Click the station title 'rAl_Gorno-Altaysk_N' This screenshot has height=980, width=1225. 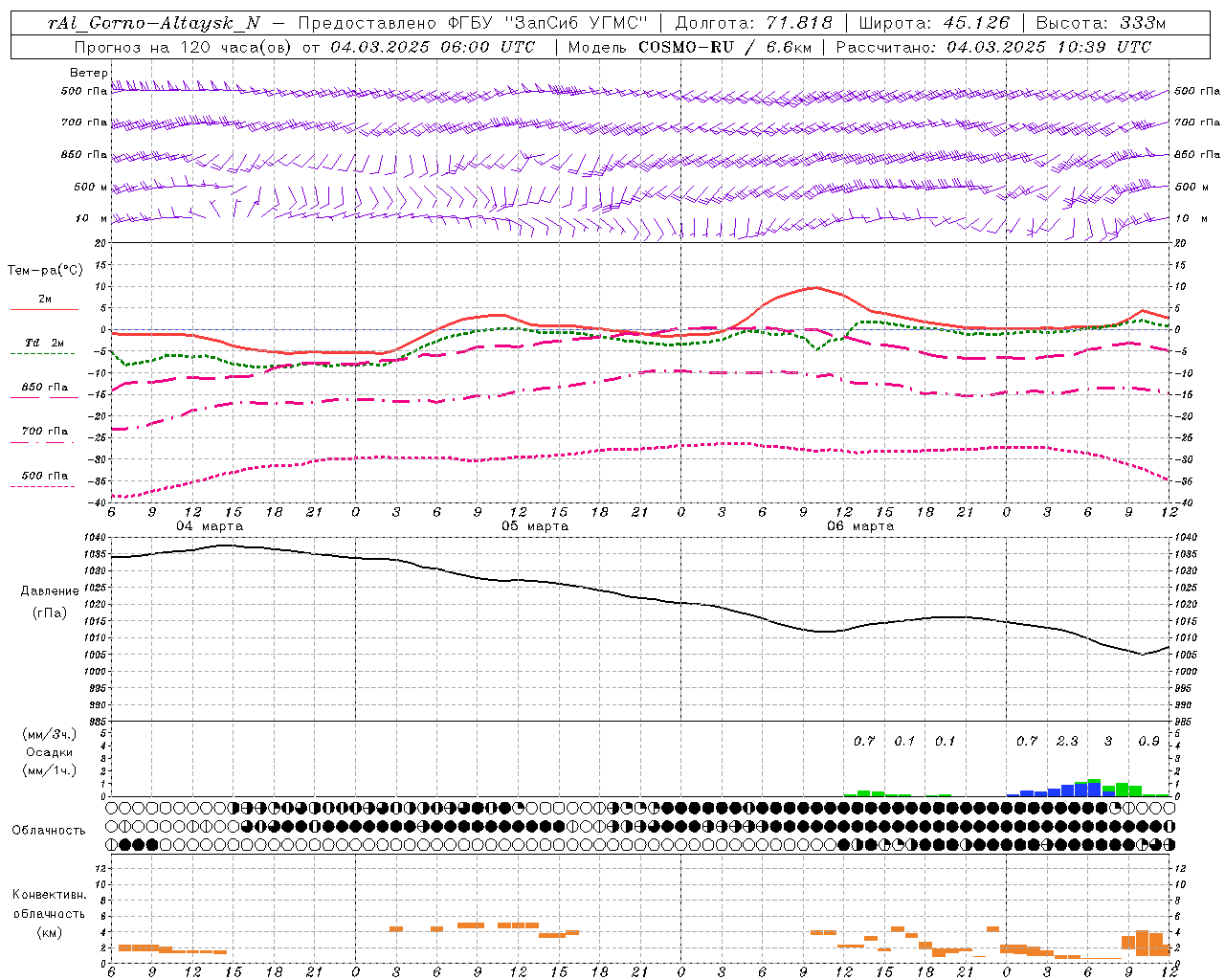point(154,23)
